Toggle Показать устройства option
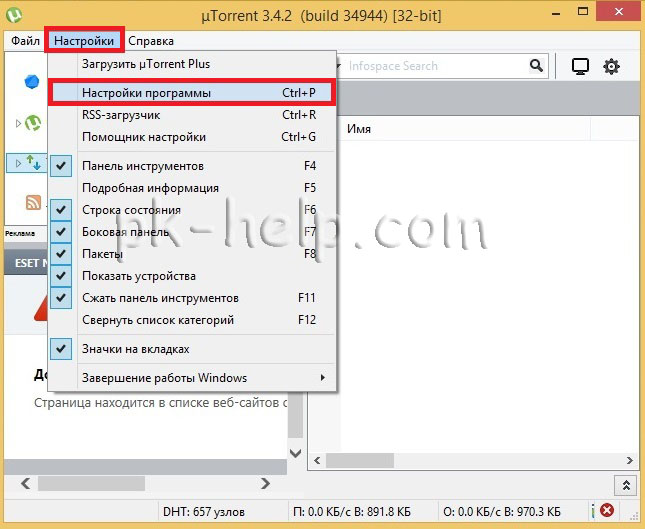 193,276
